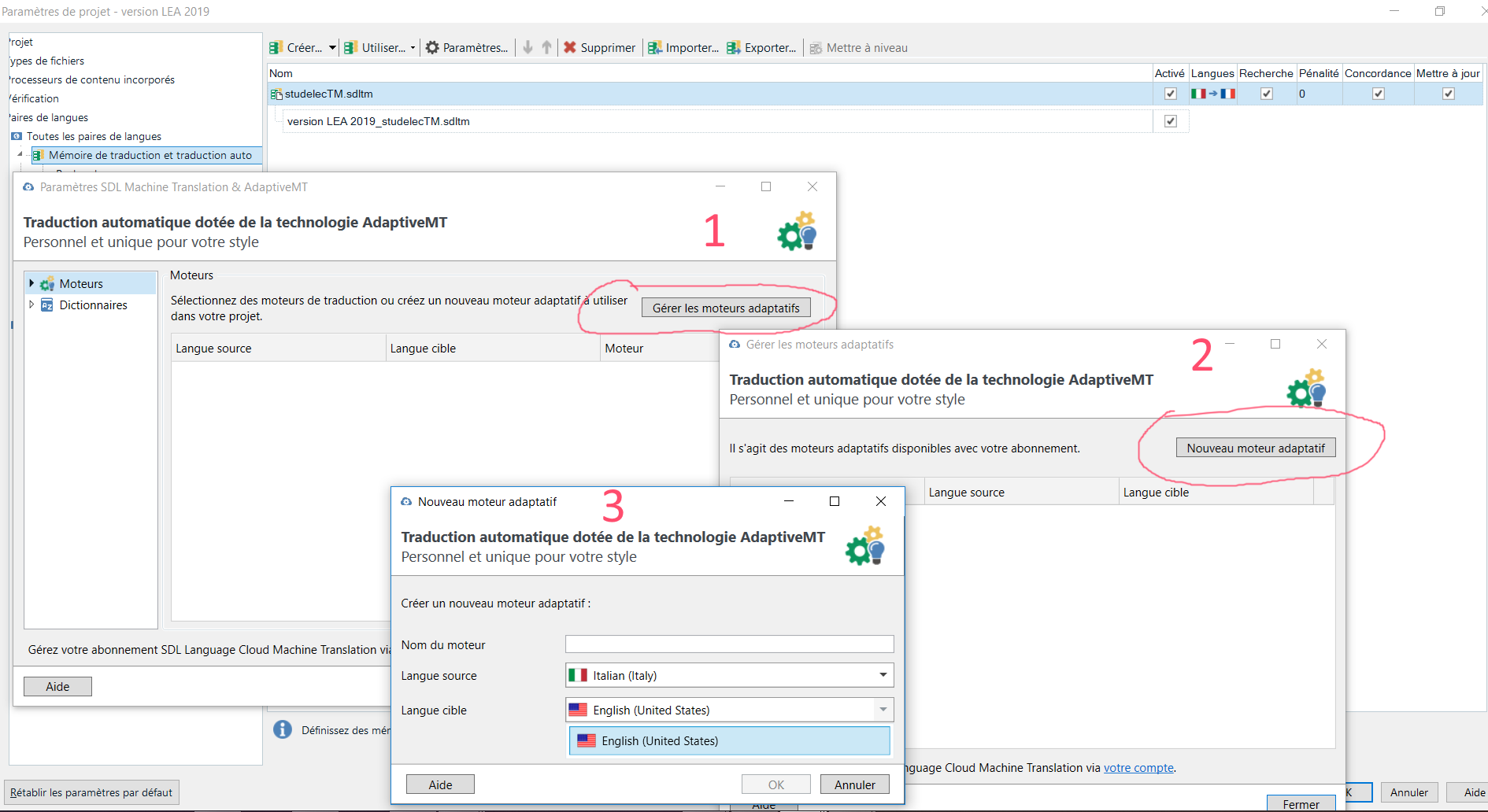Image resolution: width=1488 pixels, height=812 pixels.
Task: Open the Paramètres gear toolbar button
Action: [x=467, y=47]
